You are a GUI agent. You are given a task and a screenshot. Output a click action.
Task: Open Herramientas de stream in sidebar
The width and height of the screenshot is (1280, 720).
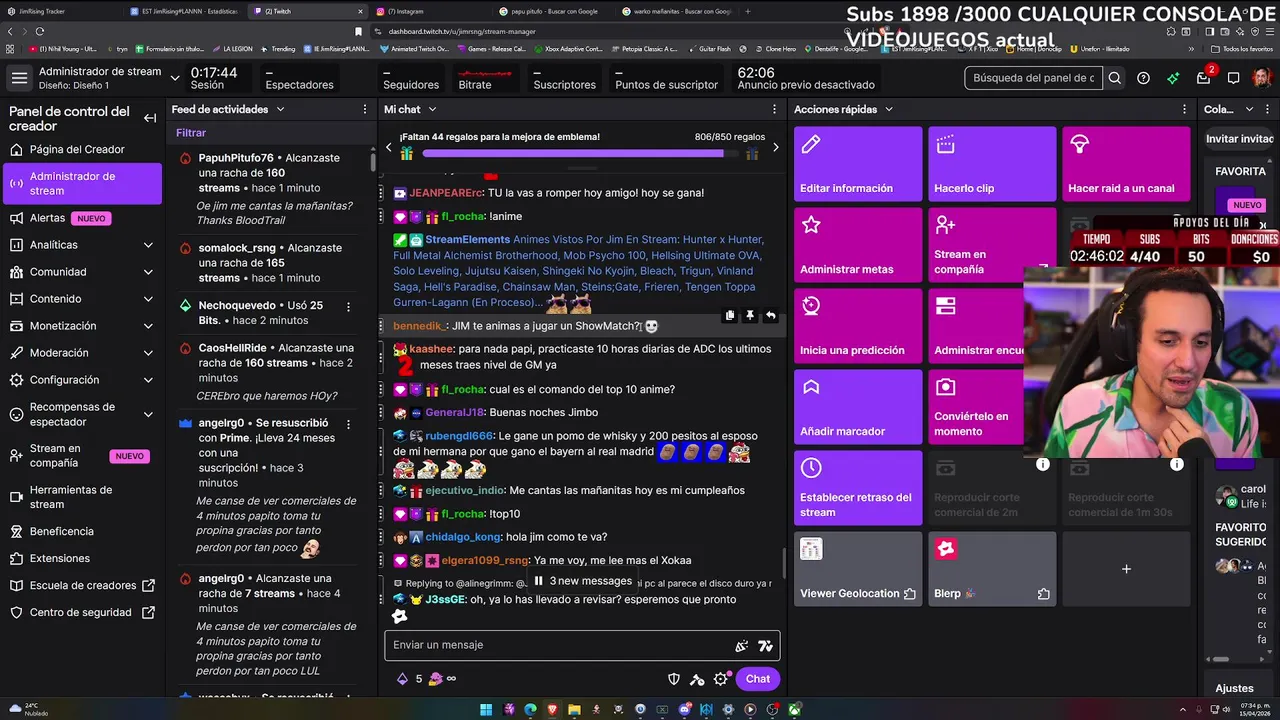point(81,497)
